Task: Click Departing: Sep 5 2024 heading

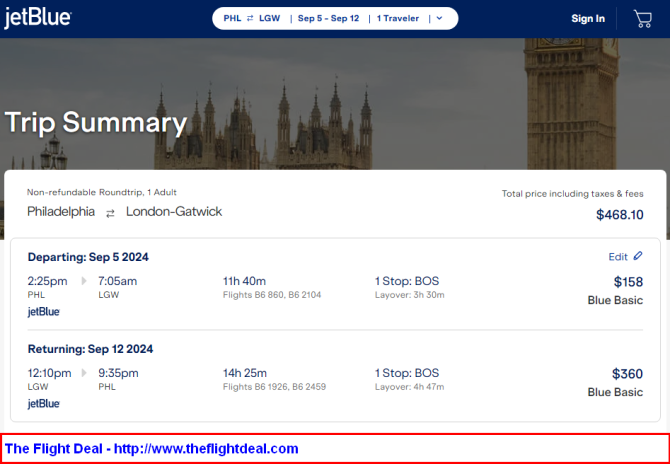Action: coord(88,257)
